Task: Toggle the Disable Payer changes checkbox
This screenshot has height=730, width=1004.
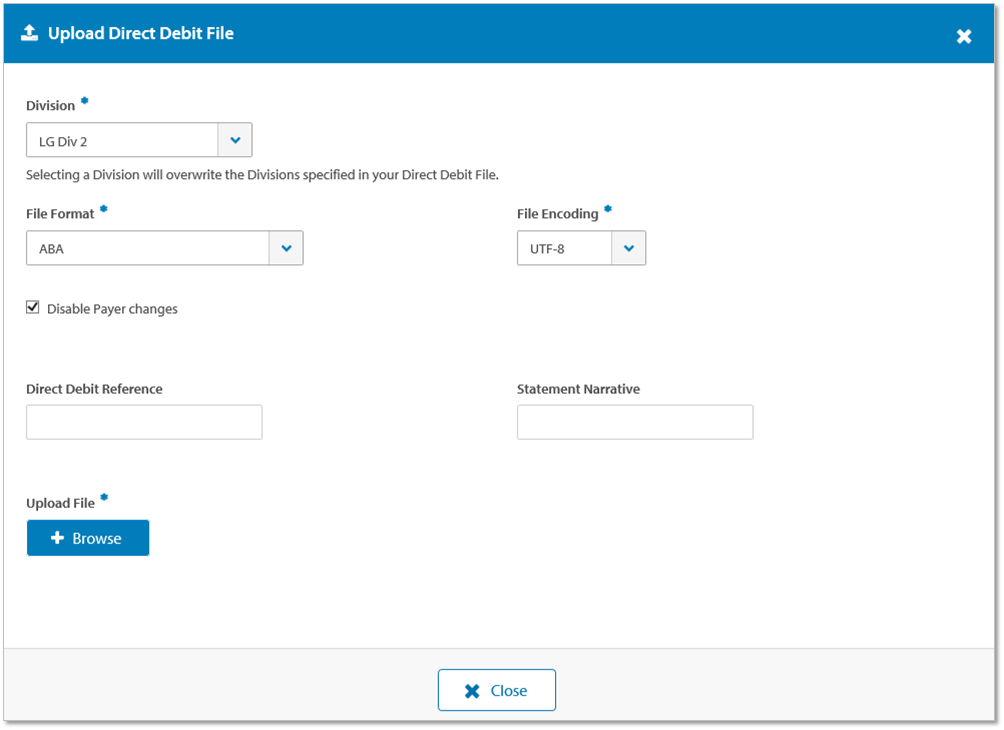Action: (33, 308)
